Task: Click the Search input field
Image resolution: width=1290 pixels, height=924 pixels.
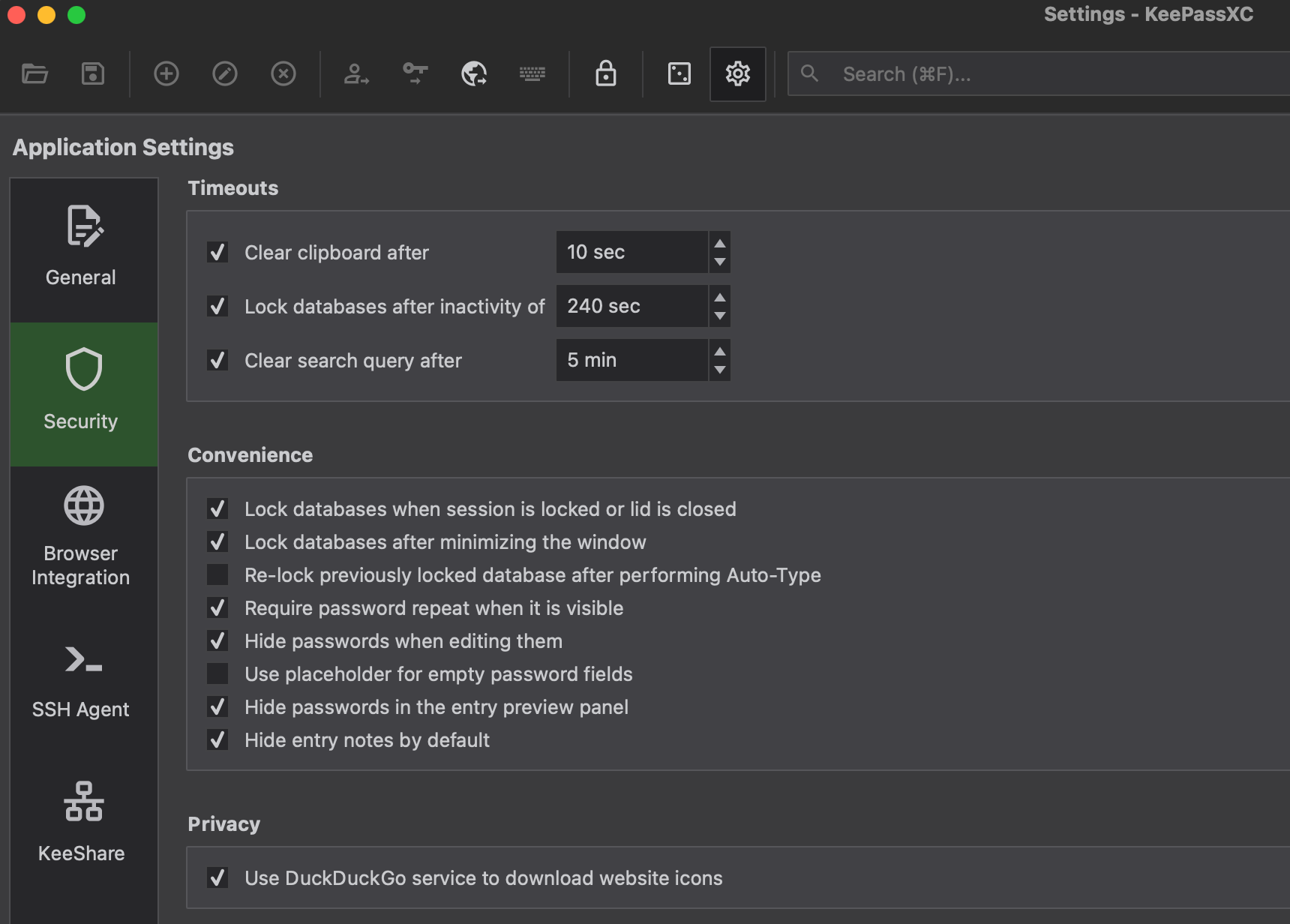Action: point(1050,74)
